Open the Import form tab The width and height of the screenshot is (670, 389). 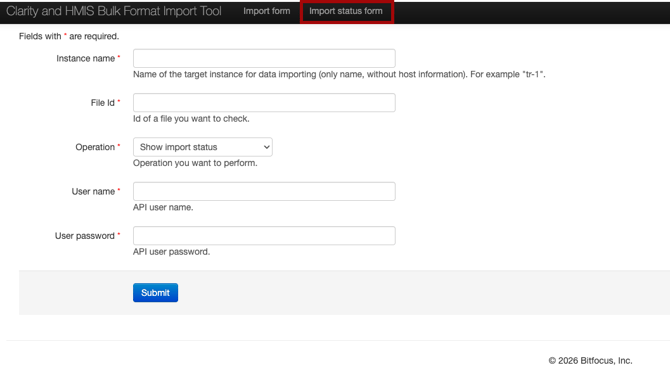[267, 11]
